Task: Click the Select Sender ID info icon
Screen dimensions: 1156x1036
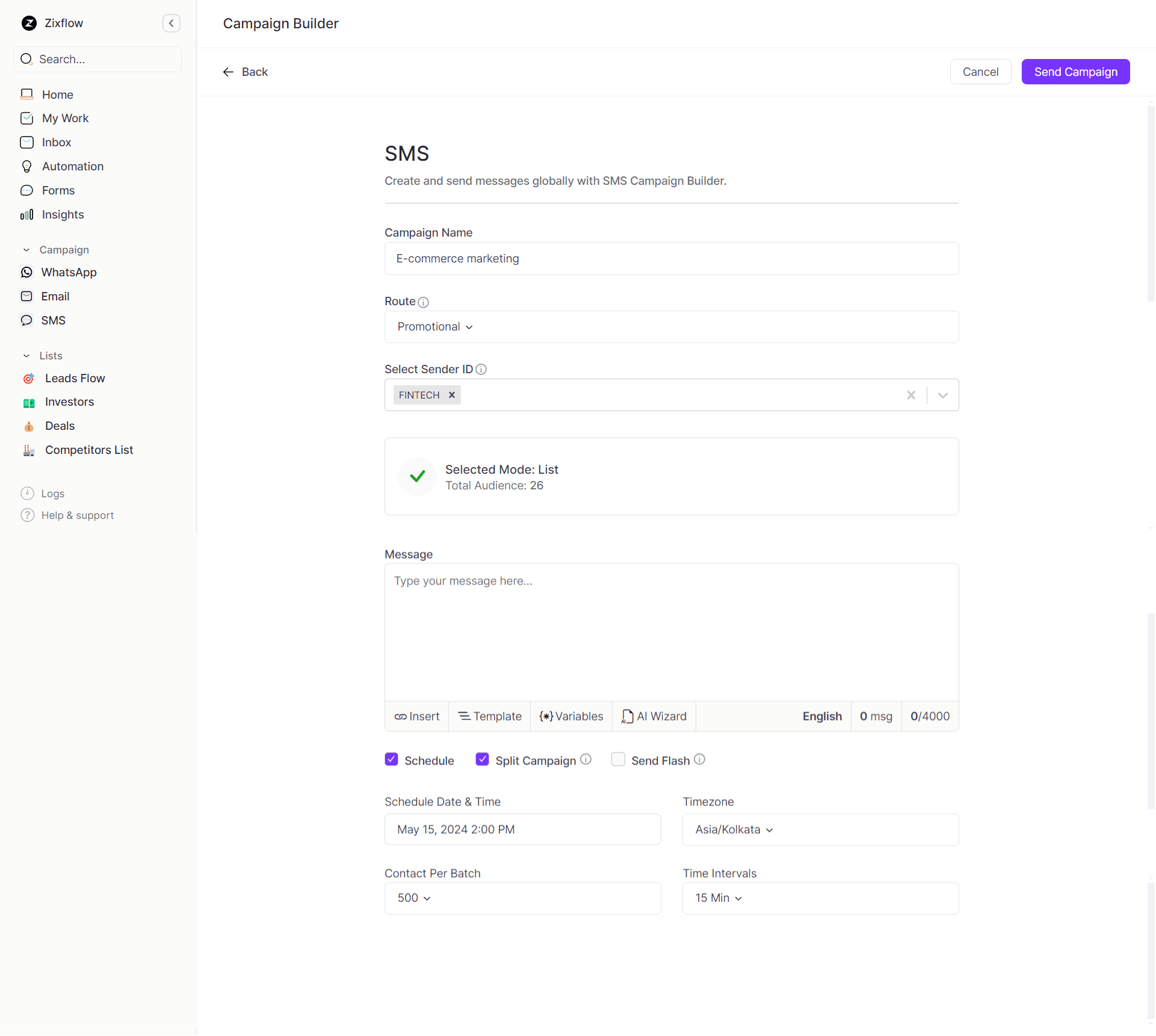Action: [x=481, y=370]
